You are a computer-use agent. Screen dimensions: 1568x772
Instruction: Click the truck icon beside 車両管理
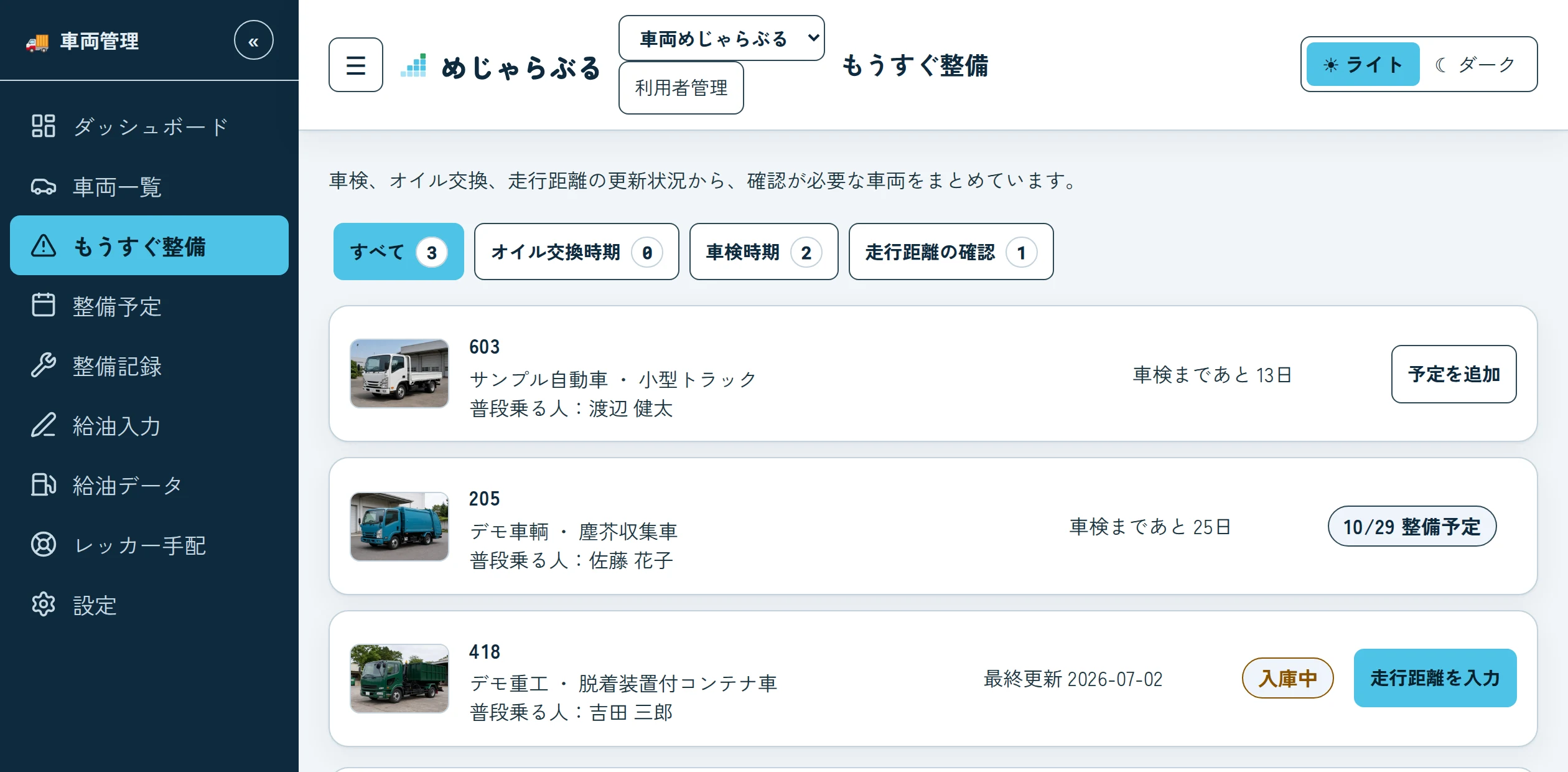click(x=37, y=42)
